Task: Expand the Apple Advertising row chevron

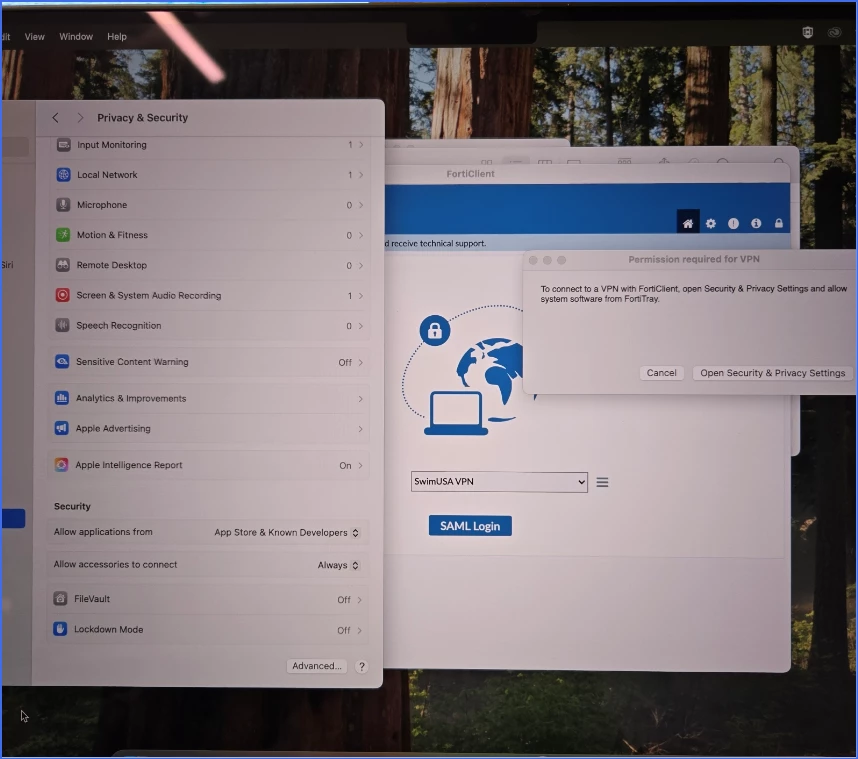Action: click(x=360, y=429)
